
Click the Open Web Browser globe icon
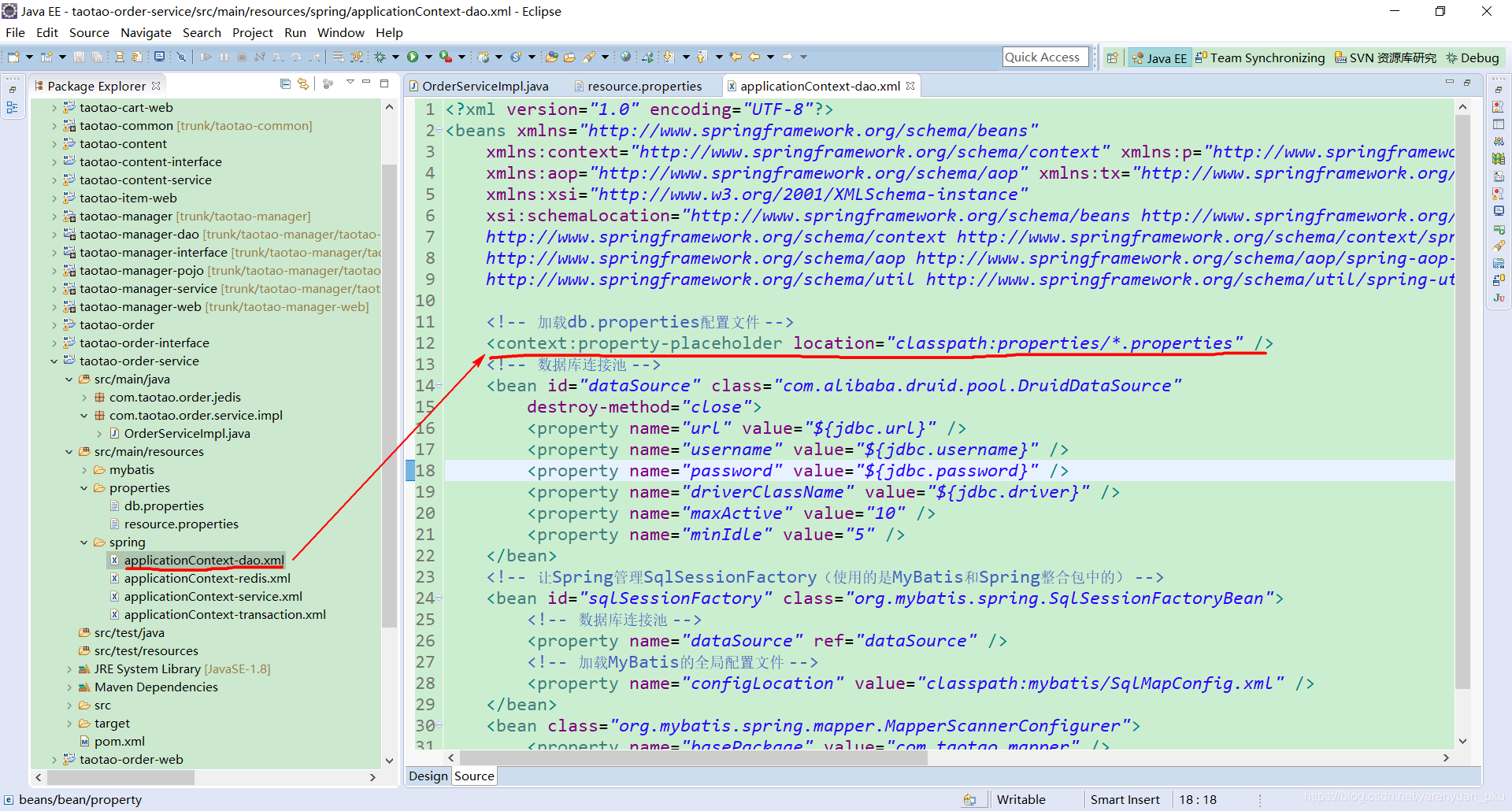point(625,57)
